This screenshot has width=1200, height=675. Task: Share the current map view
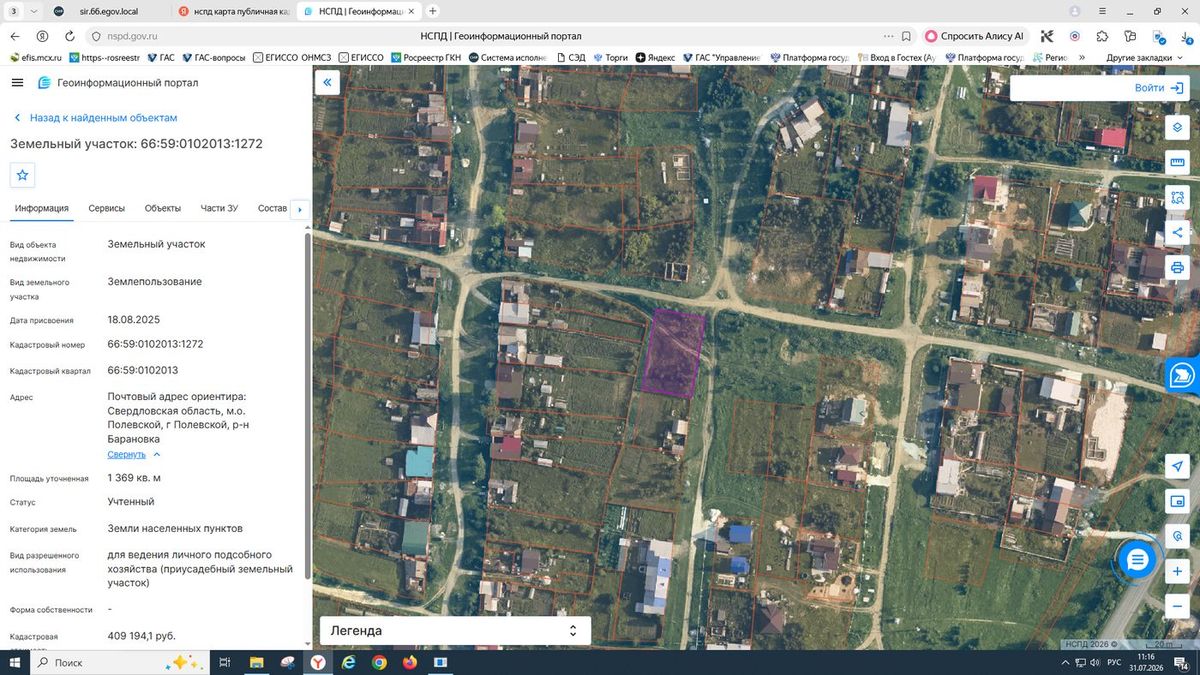click(x=1177, y=232)
